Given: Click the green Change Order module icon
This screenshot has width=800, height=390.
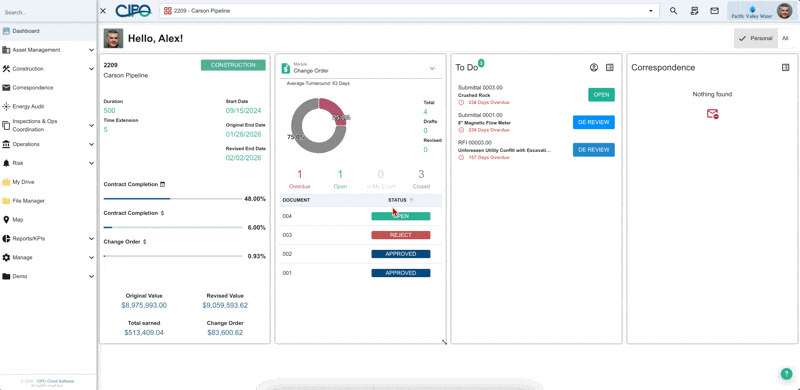Looking at the screenshot, I should [286, 68].
